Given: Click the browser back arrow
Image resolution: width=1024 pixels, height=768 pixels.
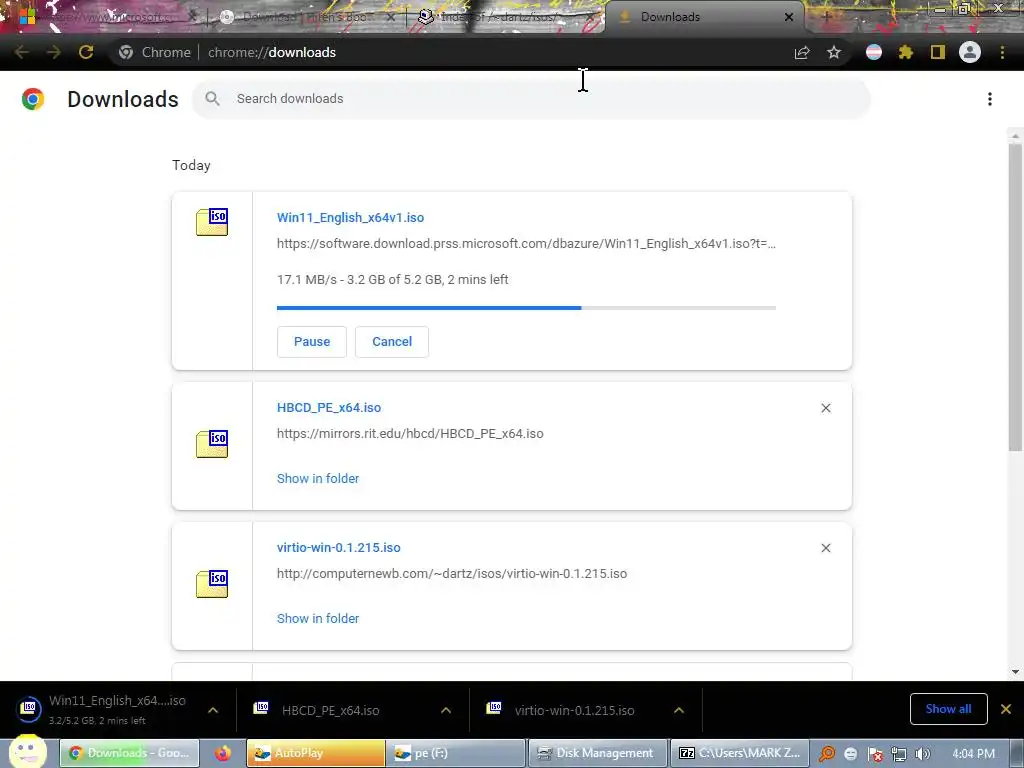Looking at the screenshot, I should 22,52.
